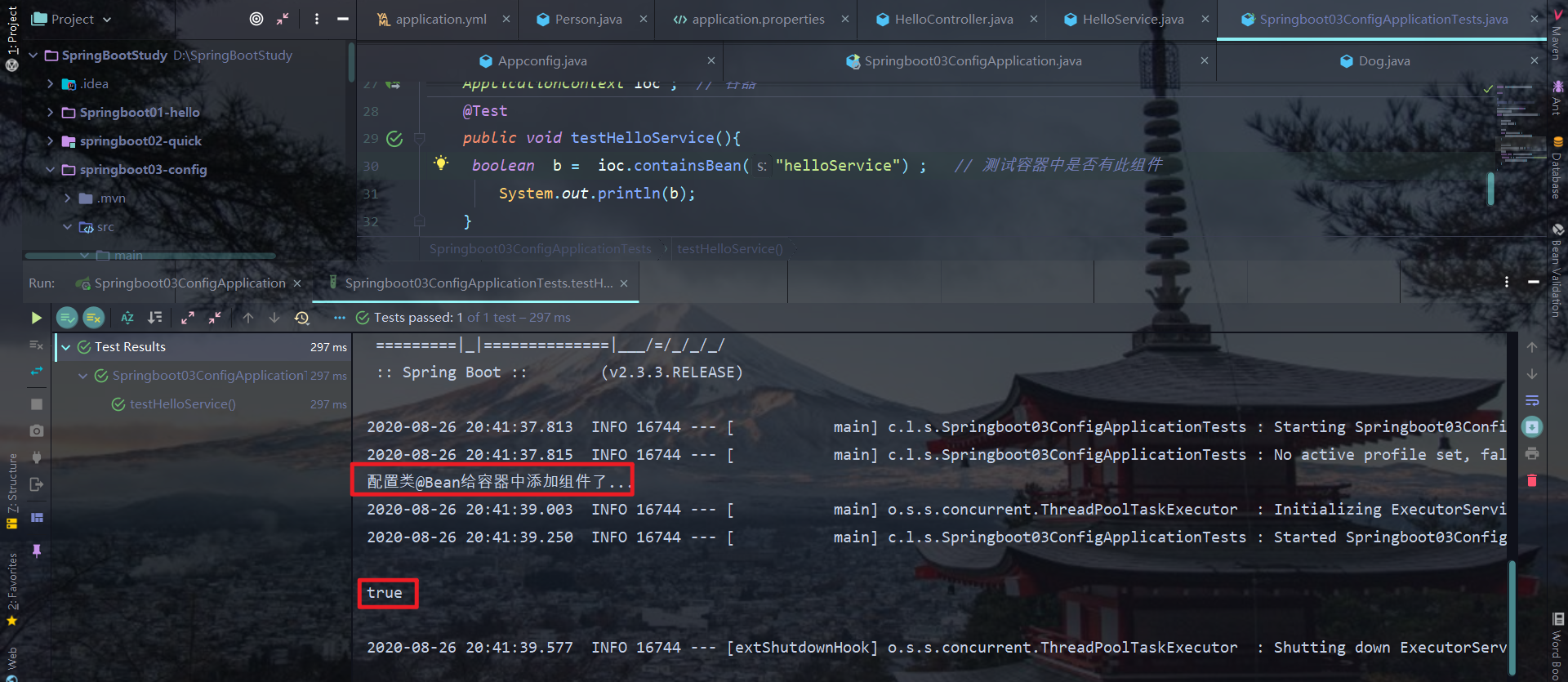Open the Project view dropdown
Screen dimensions: 1568x682
(71, 19)
